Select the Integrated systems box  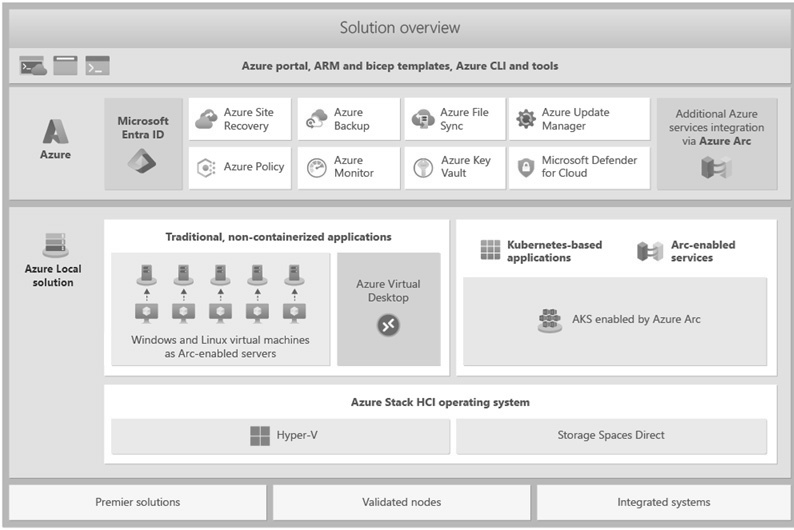point(663,502)
